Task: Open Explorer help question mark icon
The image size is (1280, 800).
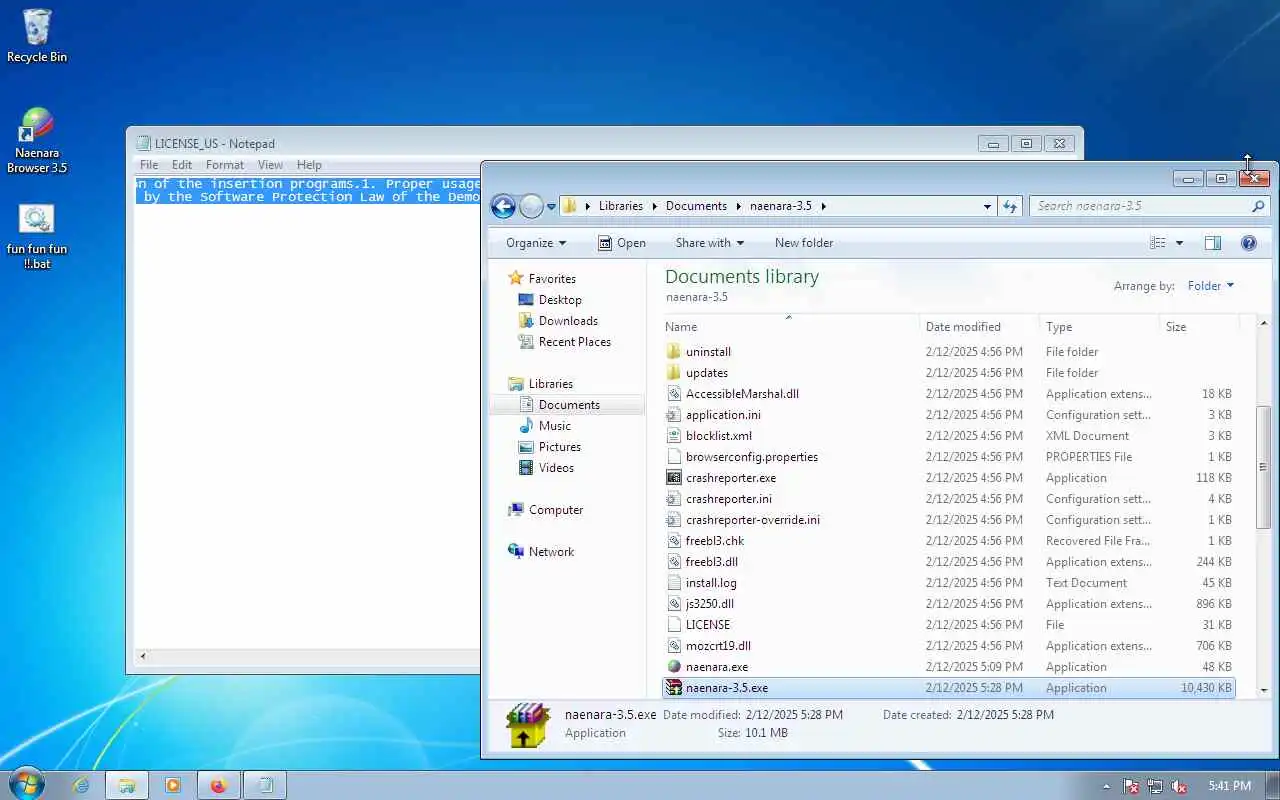Action: point(1248,243)
